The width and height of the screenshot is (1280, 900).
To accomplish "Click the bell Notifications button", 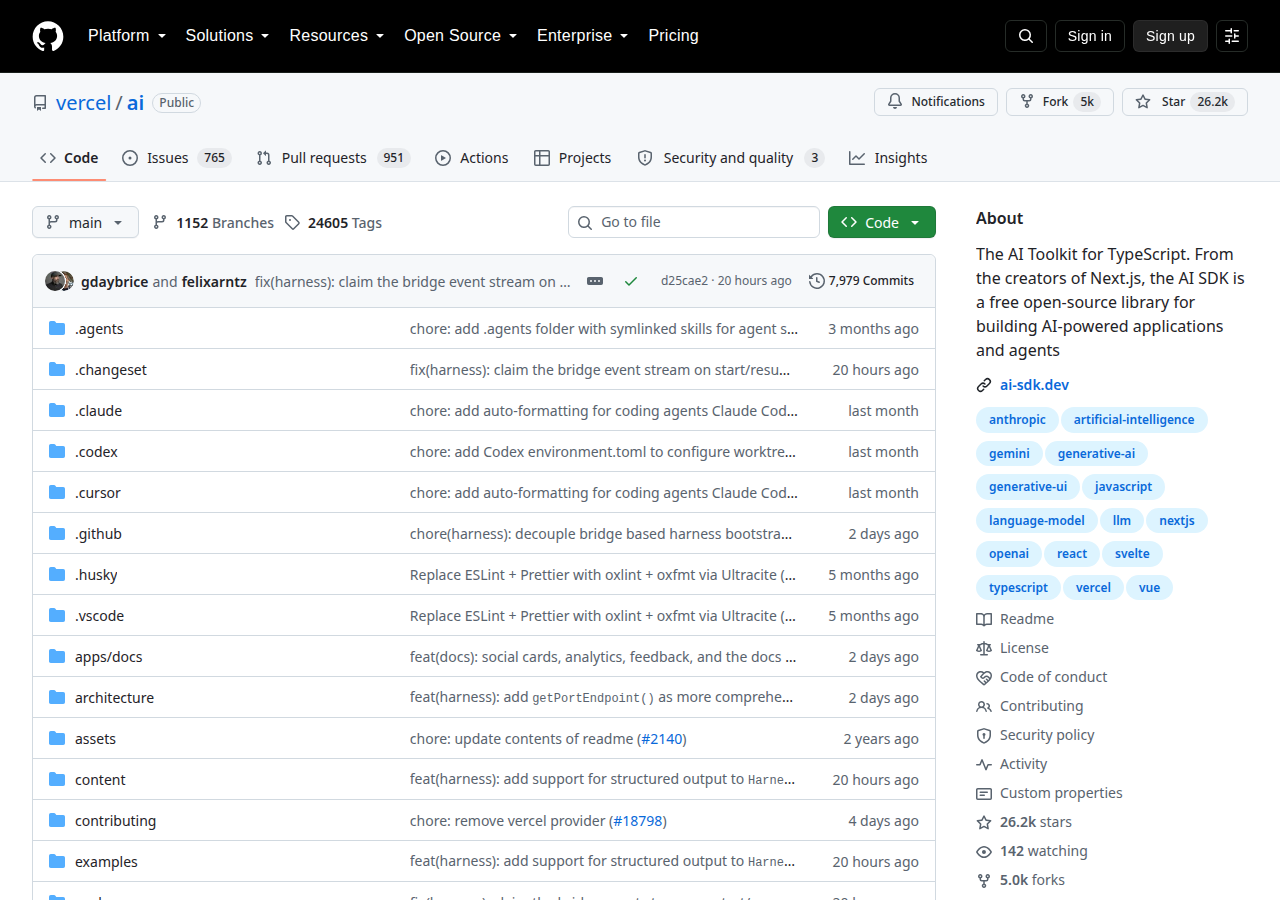I will [936, 102].
